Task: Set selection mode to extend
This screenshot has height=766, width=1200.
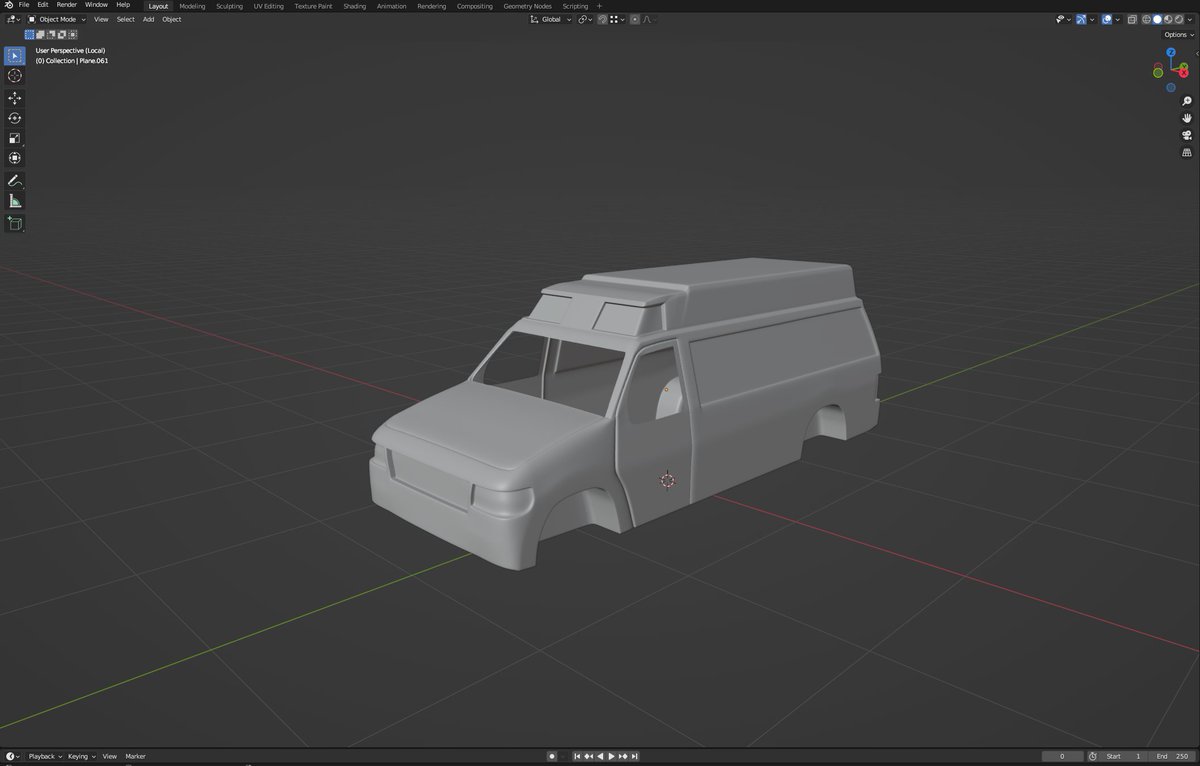Action: click(40, 34)
